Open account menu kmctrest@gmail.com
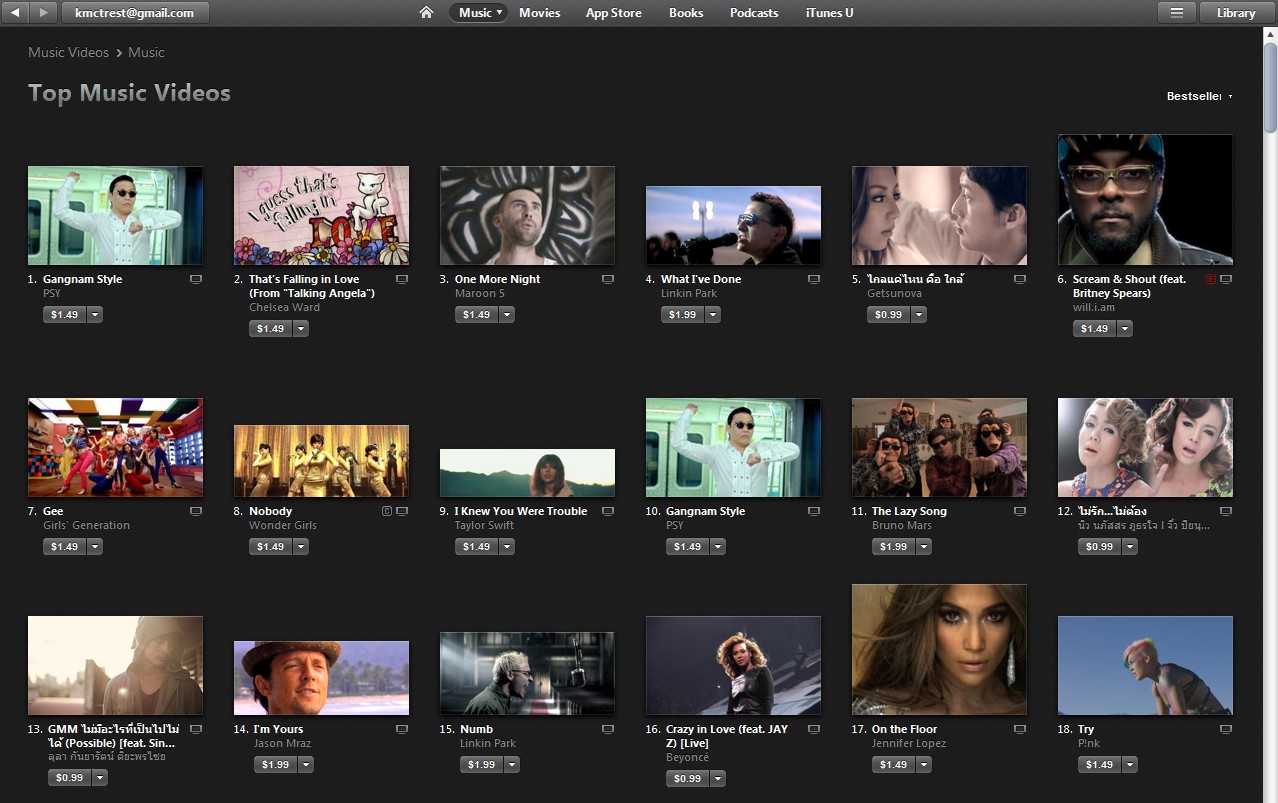The height and width of the screenshot is (803, 1278). 135,13
